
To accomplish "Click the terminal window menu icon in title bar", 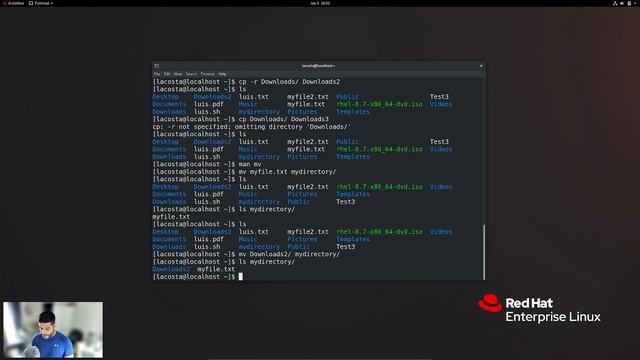I will point(157,66).
